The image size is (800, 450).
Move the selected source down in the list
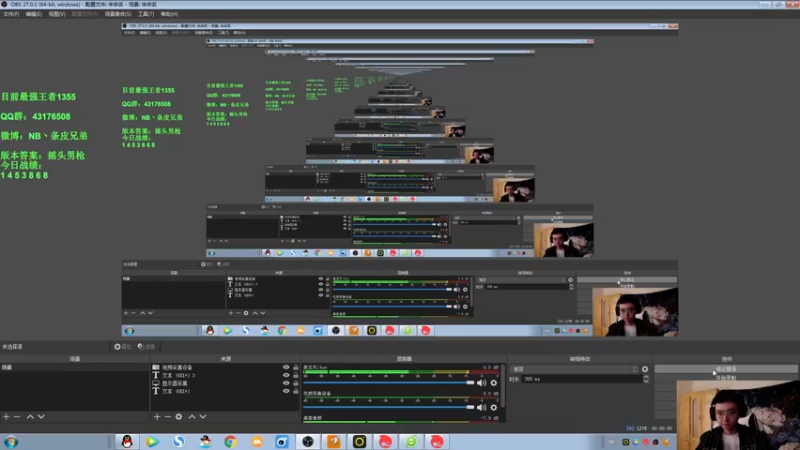click(x=203, y=417)
